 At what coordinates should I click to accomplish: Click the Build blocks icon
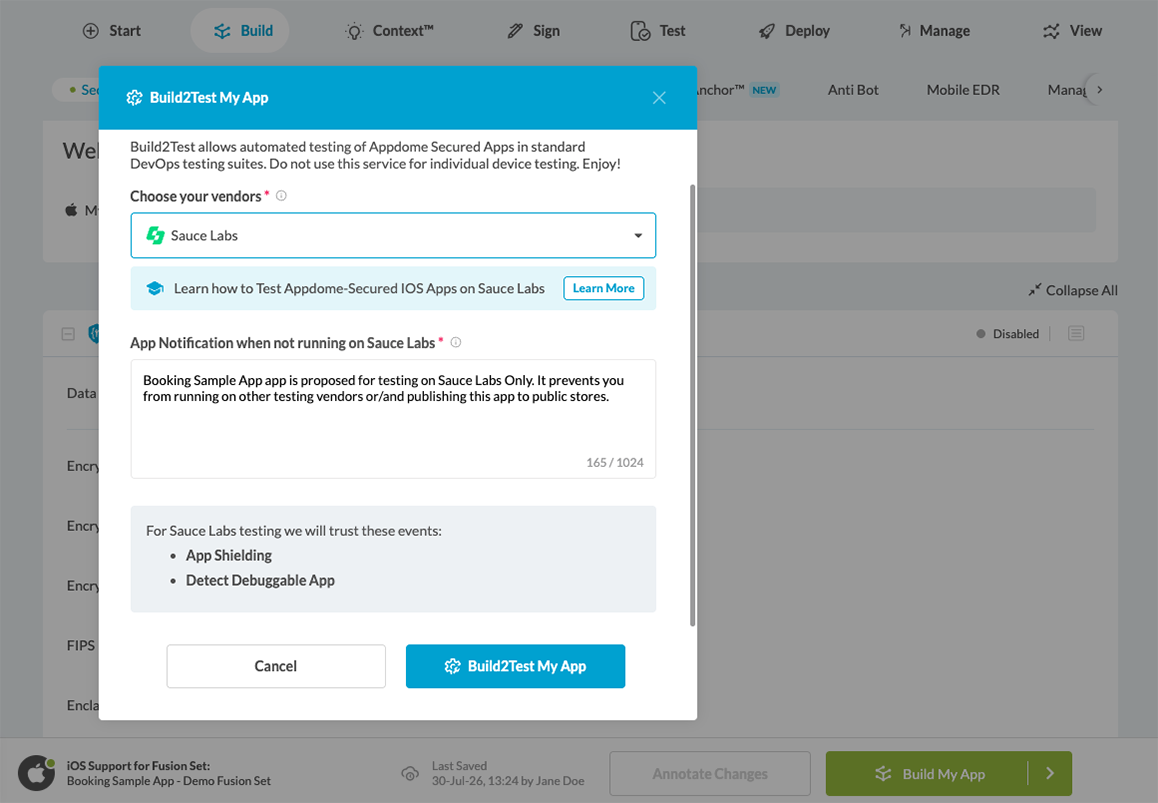222,31
